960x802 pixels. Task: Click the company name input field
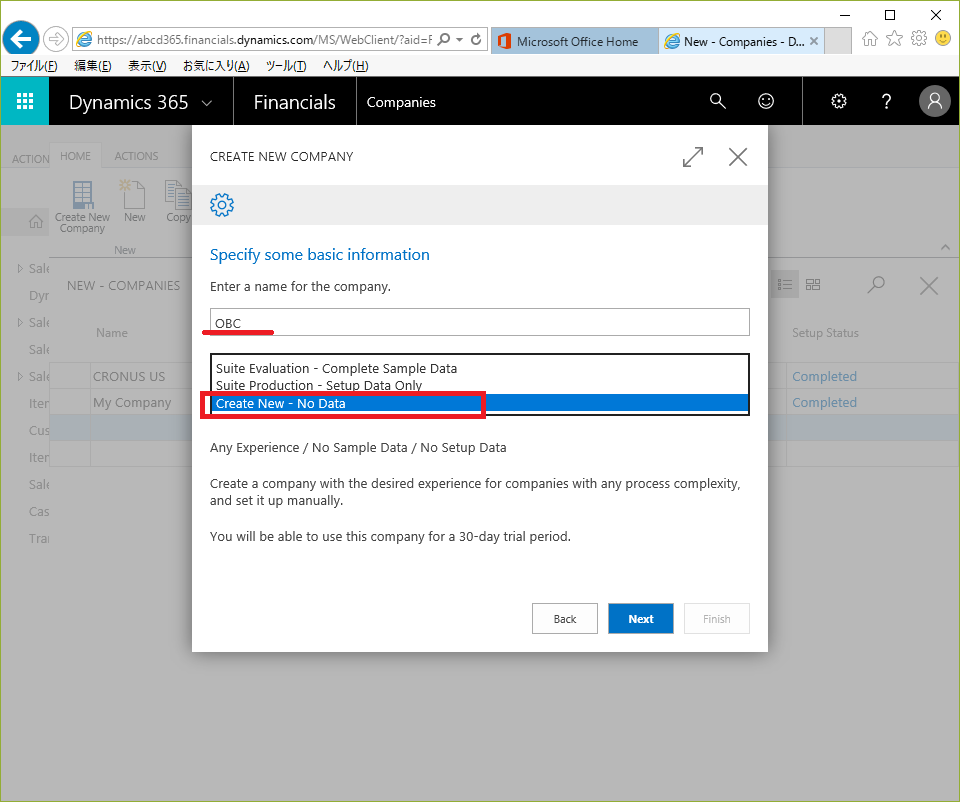pos(479,322)
